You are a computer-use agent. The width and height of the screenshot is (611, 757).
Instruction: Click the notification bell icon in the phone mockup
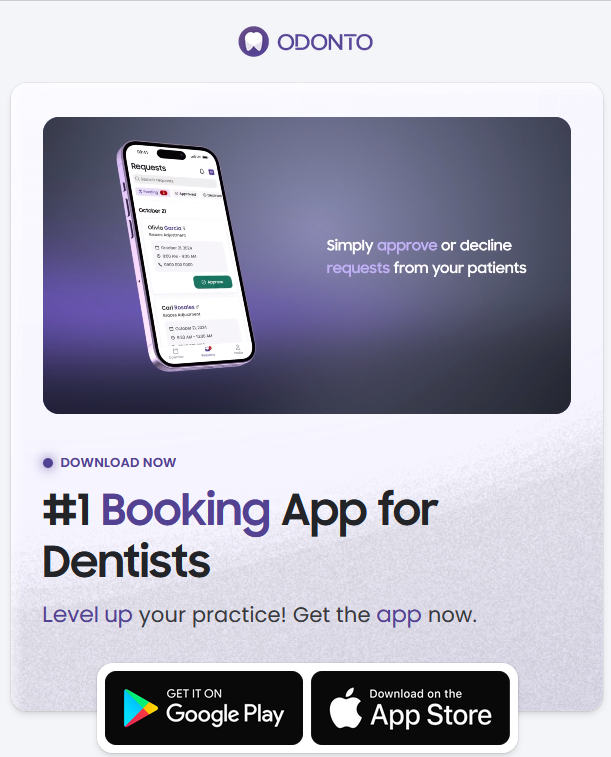pos(202,171)
